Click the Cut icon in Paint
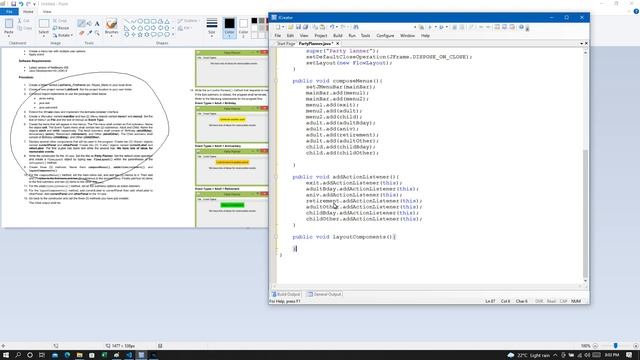Screen dimensions: 640x360 pos(23,20)
